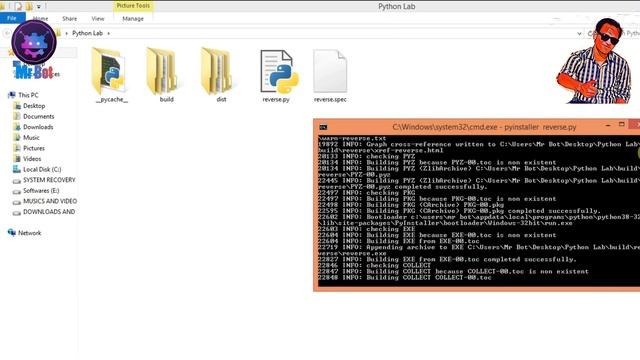The image size is (640, 360).
Task: Click the reverse.spec file name label
Action: click(330, 99)
